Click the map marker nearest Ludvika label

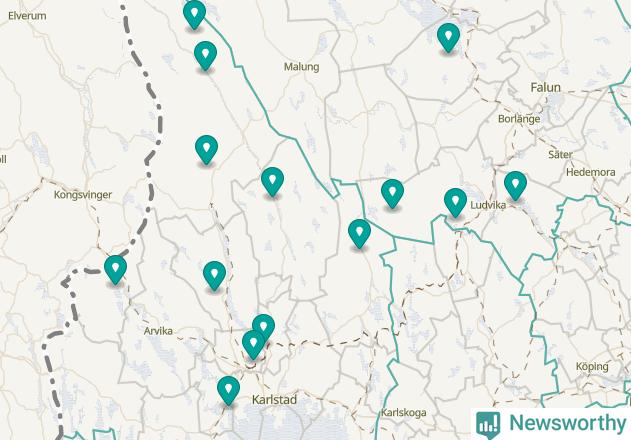pos(455,202)
